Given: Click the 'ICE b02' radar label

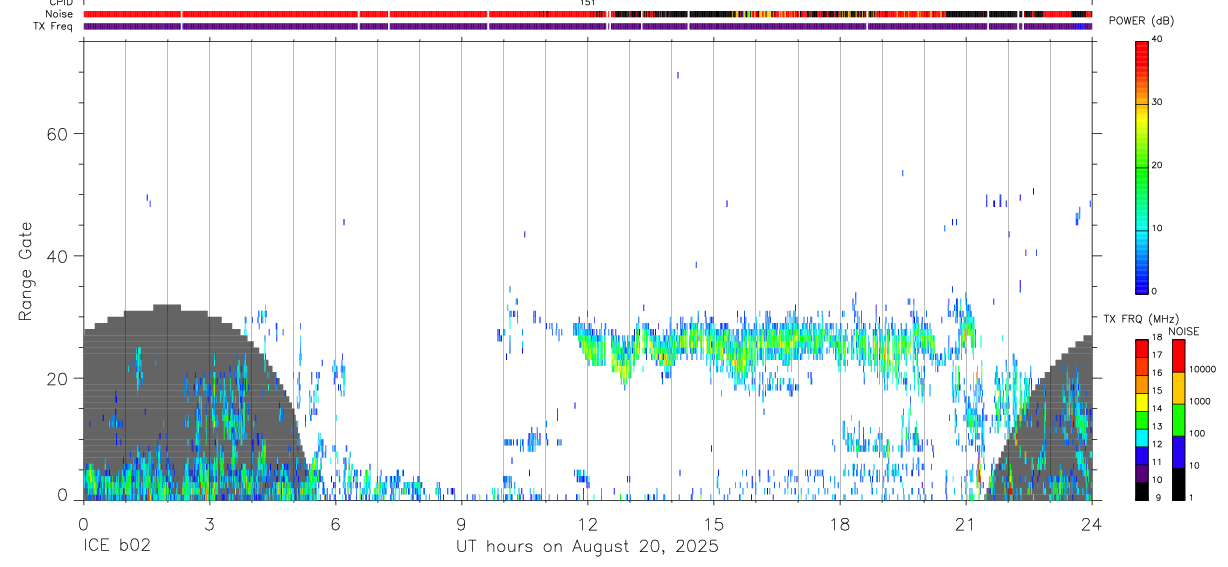Looking at the screenshot, I should 116,546.
